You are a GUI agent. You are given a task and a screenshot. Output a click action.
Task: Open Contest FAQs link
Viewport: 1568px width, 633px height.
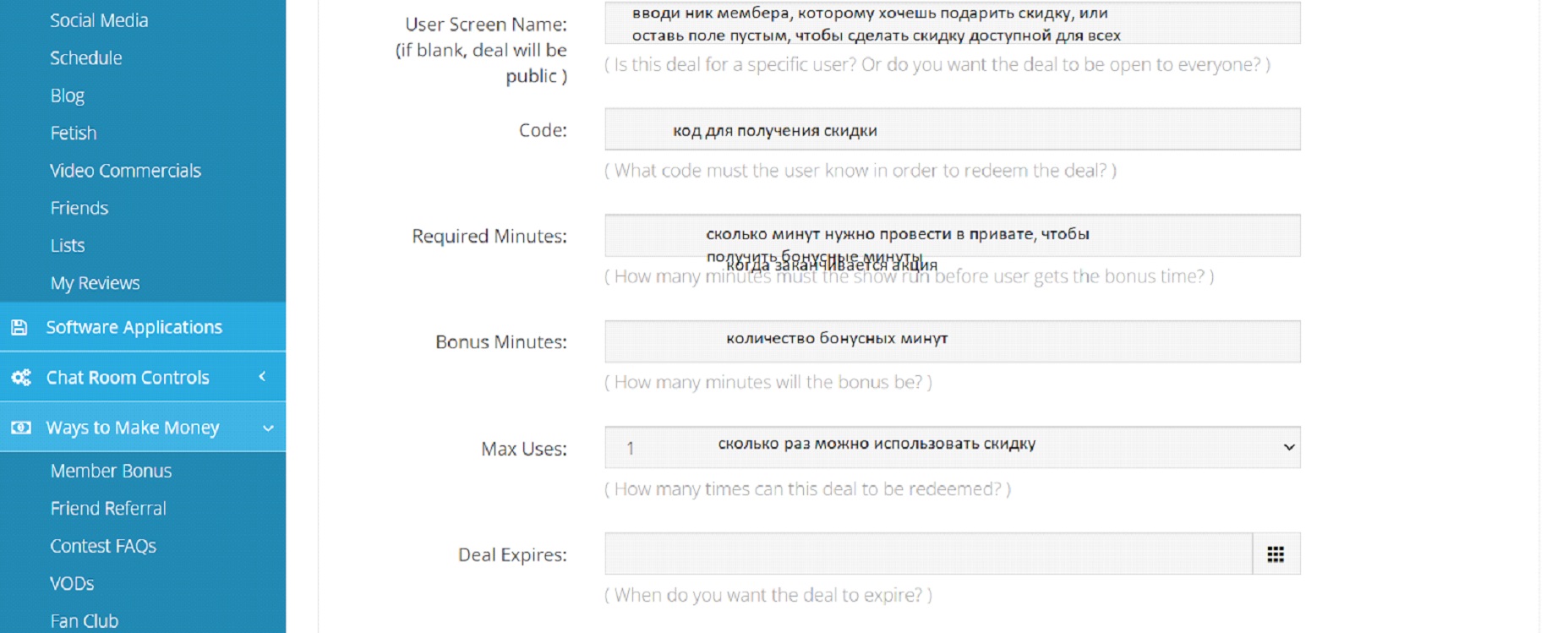pos(103,546)
